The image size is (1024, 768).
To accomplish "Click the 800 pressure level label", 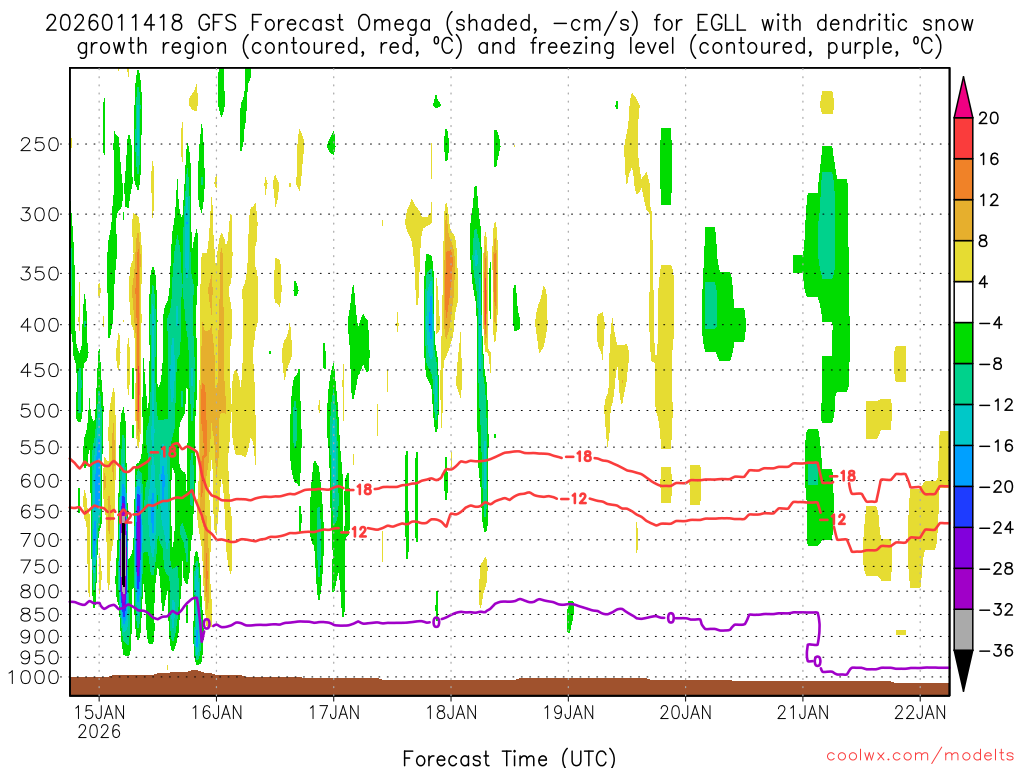I will coord(40,592).
